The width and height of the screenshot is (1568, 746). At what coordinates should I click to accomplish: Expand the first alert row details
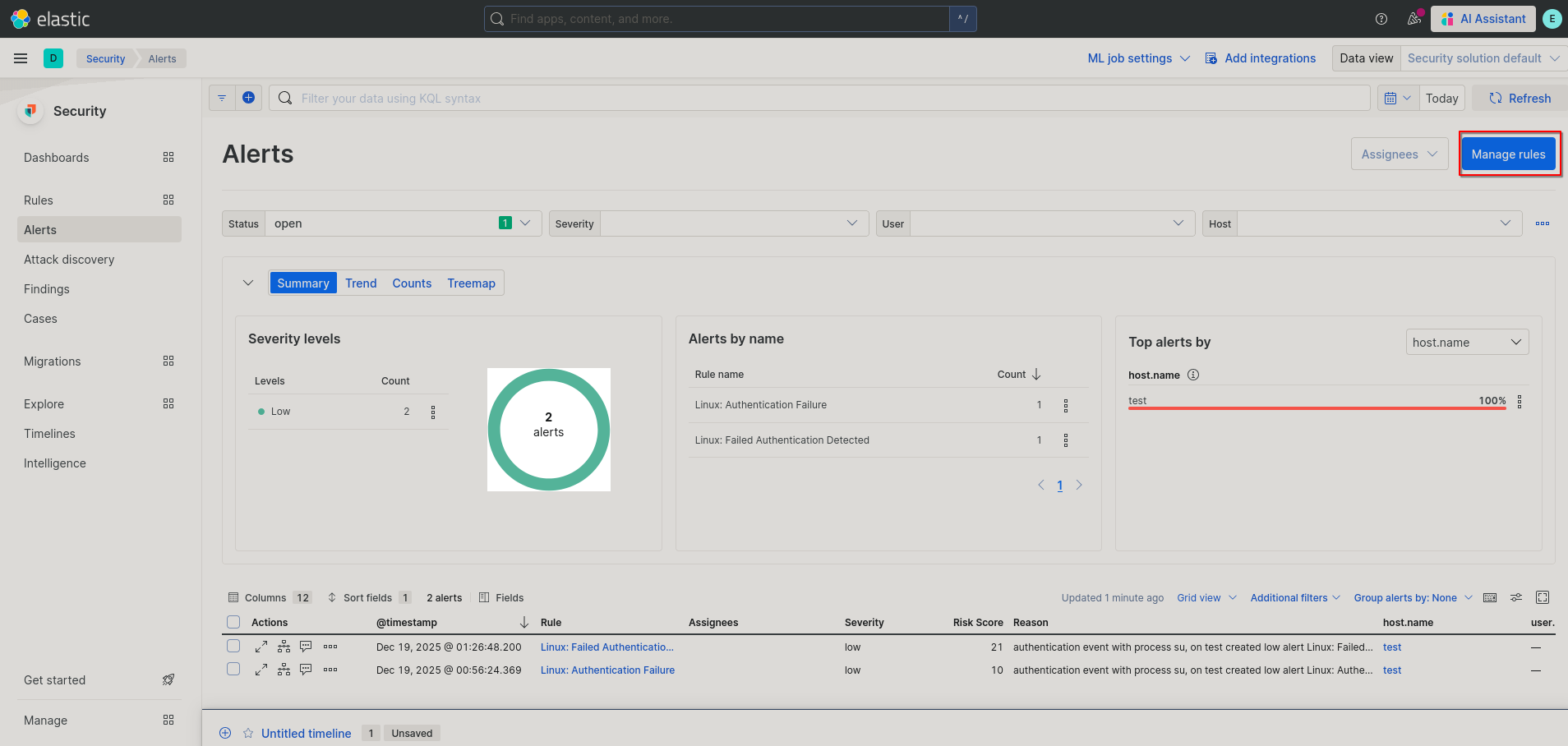point(261,647)
